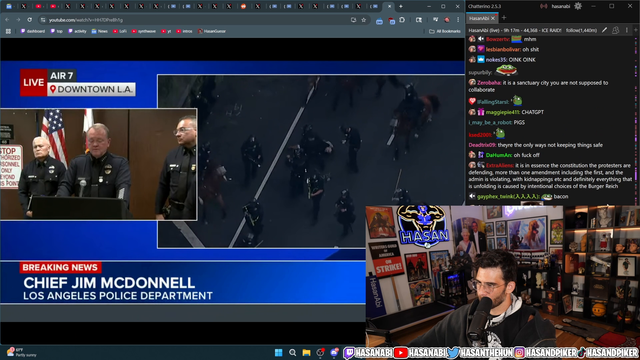Open the synthwave bookmark
The height and width of the screenshot is (360, 640).
tap(144, 31)
